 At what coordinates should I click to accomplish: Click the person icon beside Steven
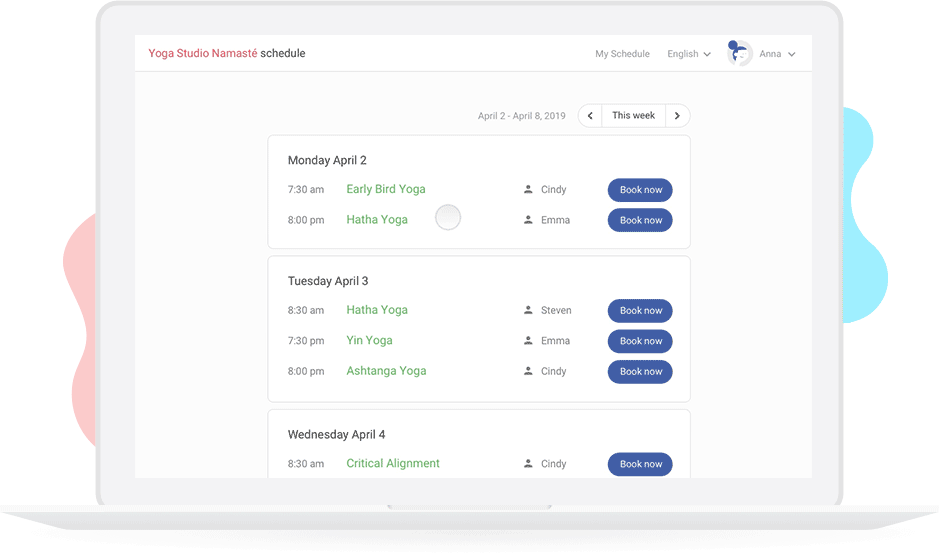[528, 311]
